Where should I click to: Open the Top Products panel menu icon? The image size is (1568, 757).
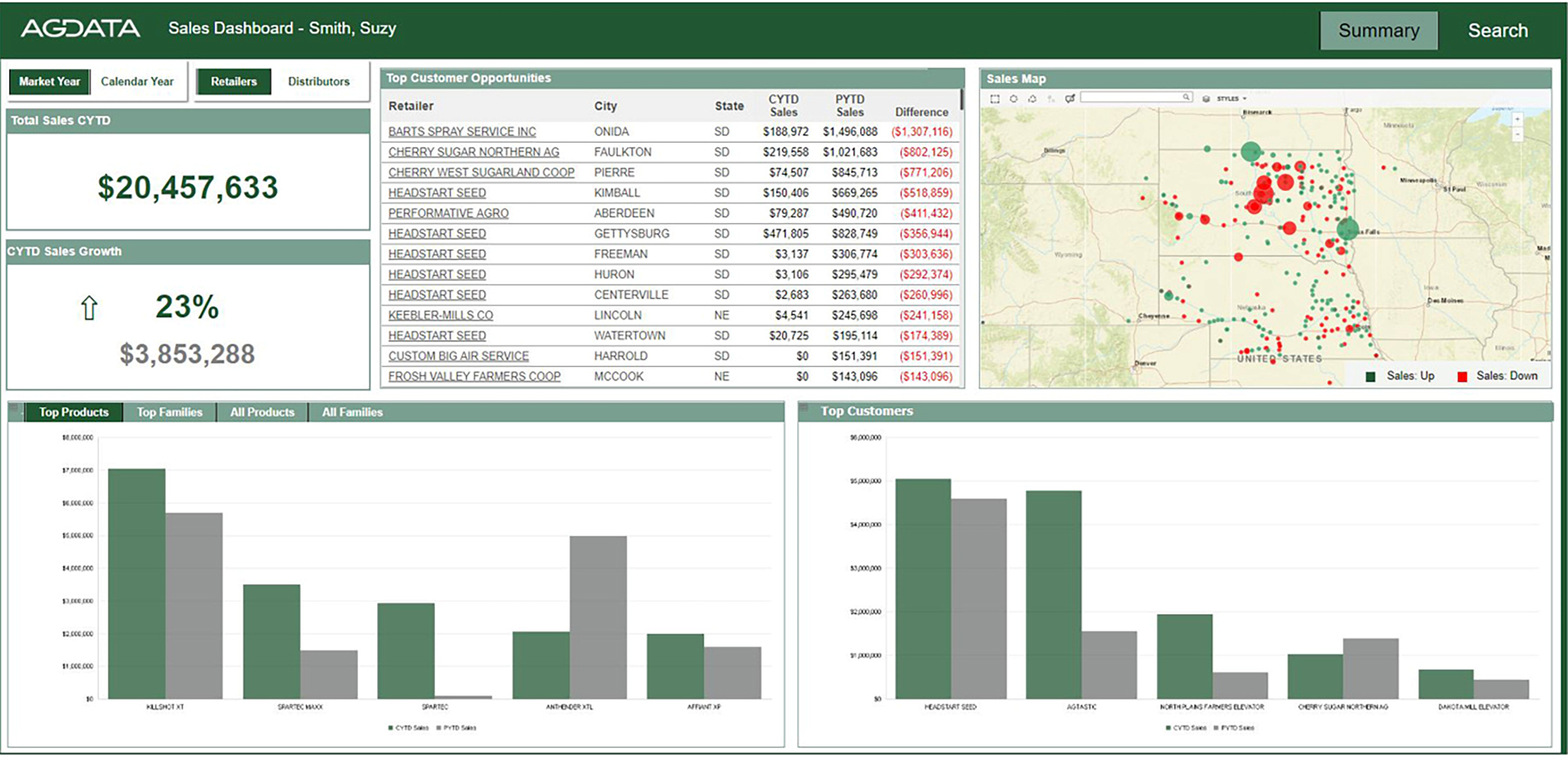(14, 407)
